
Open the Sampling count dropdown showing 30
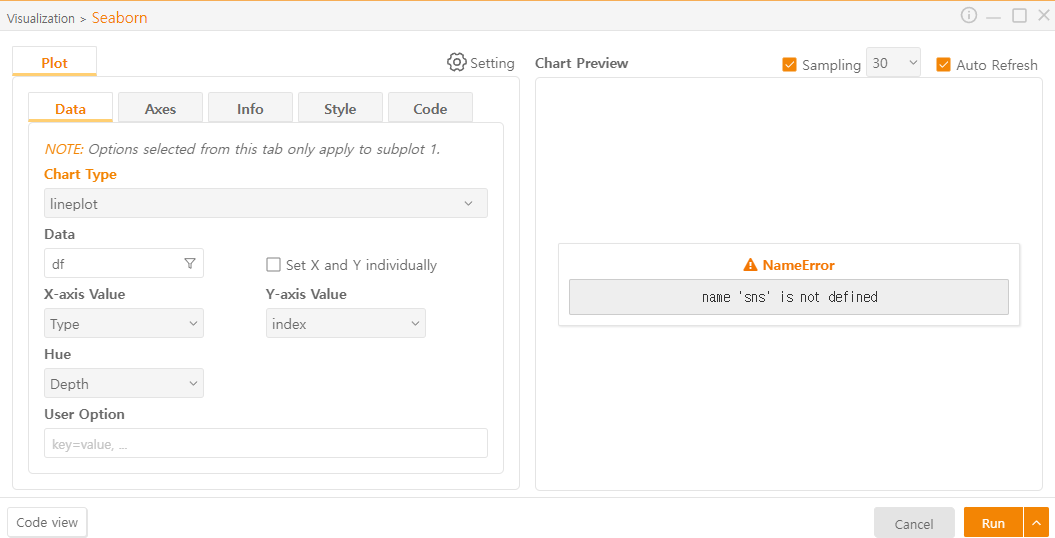coord(893,63)
